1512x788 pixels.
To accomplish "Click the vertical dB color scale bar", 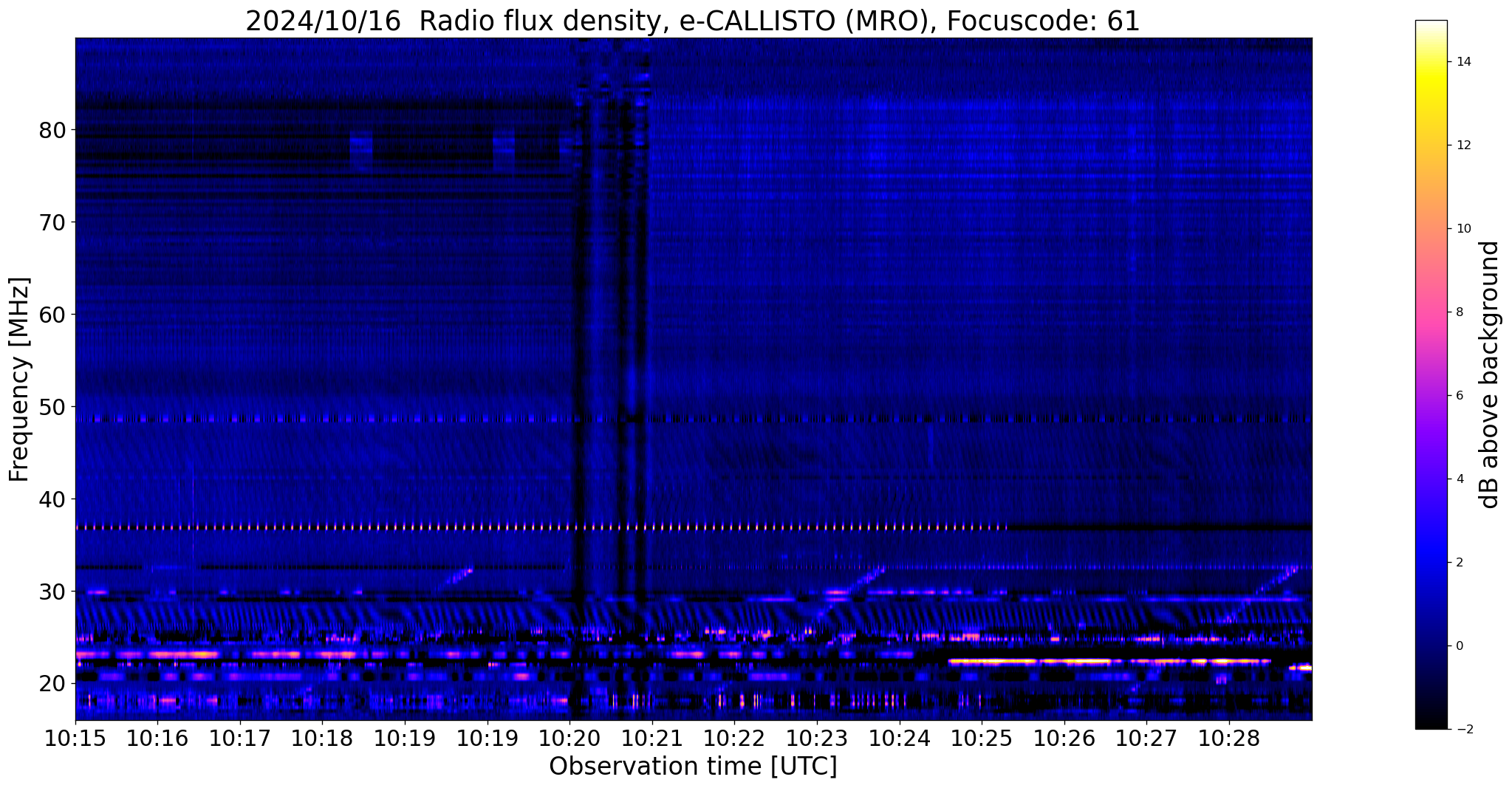I will coord(1431,374).
